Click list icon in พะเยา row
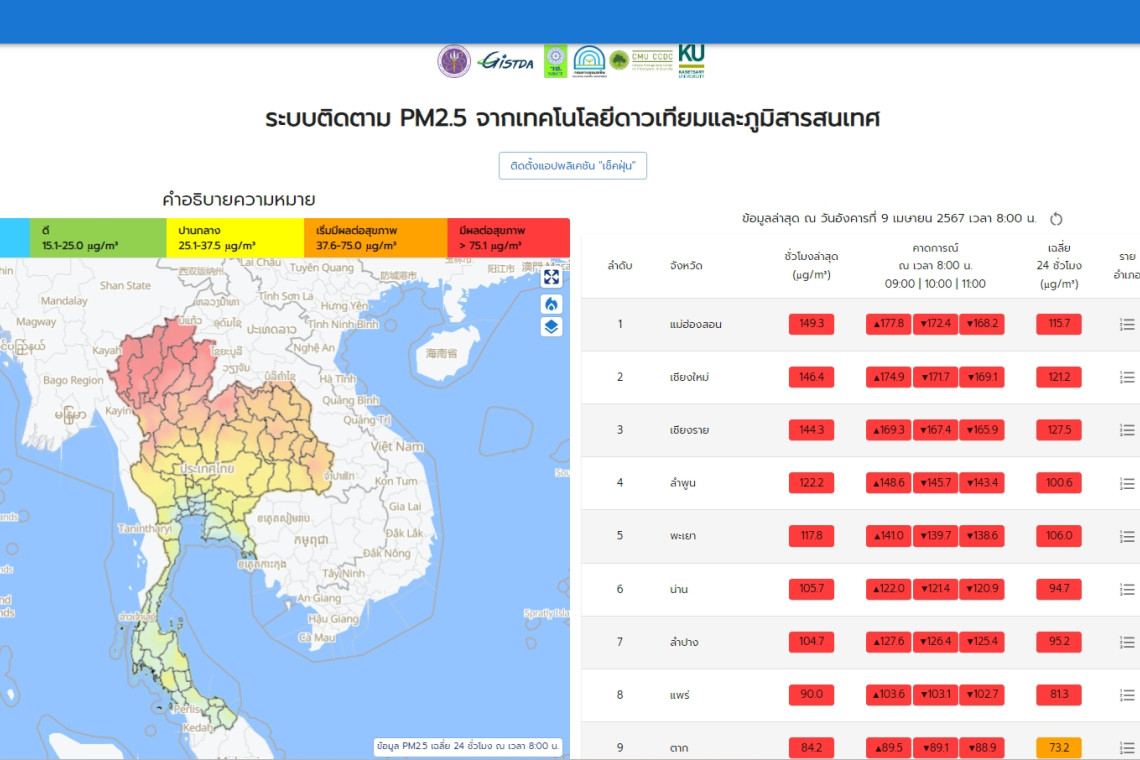Viewport: 1140px width, 760px height. [x=1127, y=536]
